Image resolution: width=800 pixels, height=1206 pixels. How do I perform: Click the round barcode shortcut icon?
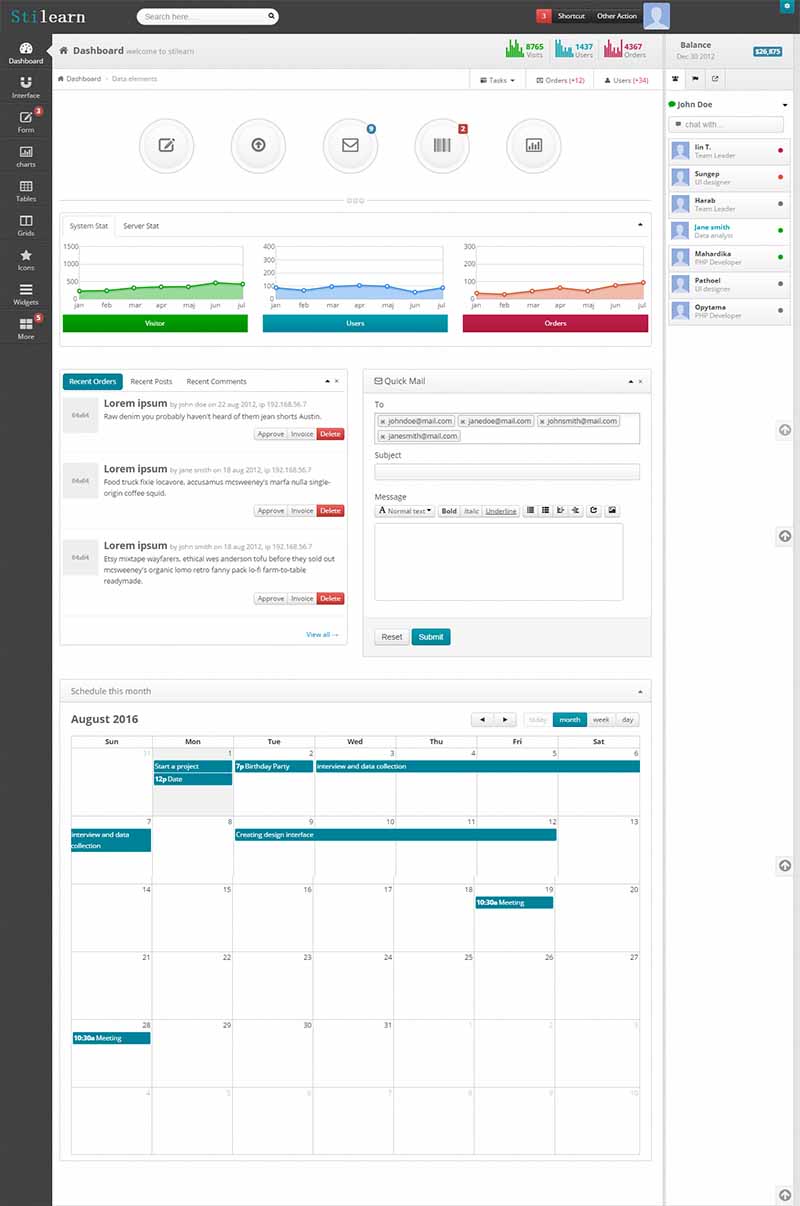pyautogui.click(x=442, y=145)
